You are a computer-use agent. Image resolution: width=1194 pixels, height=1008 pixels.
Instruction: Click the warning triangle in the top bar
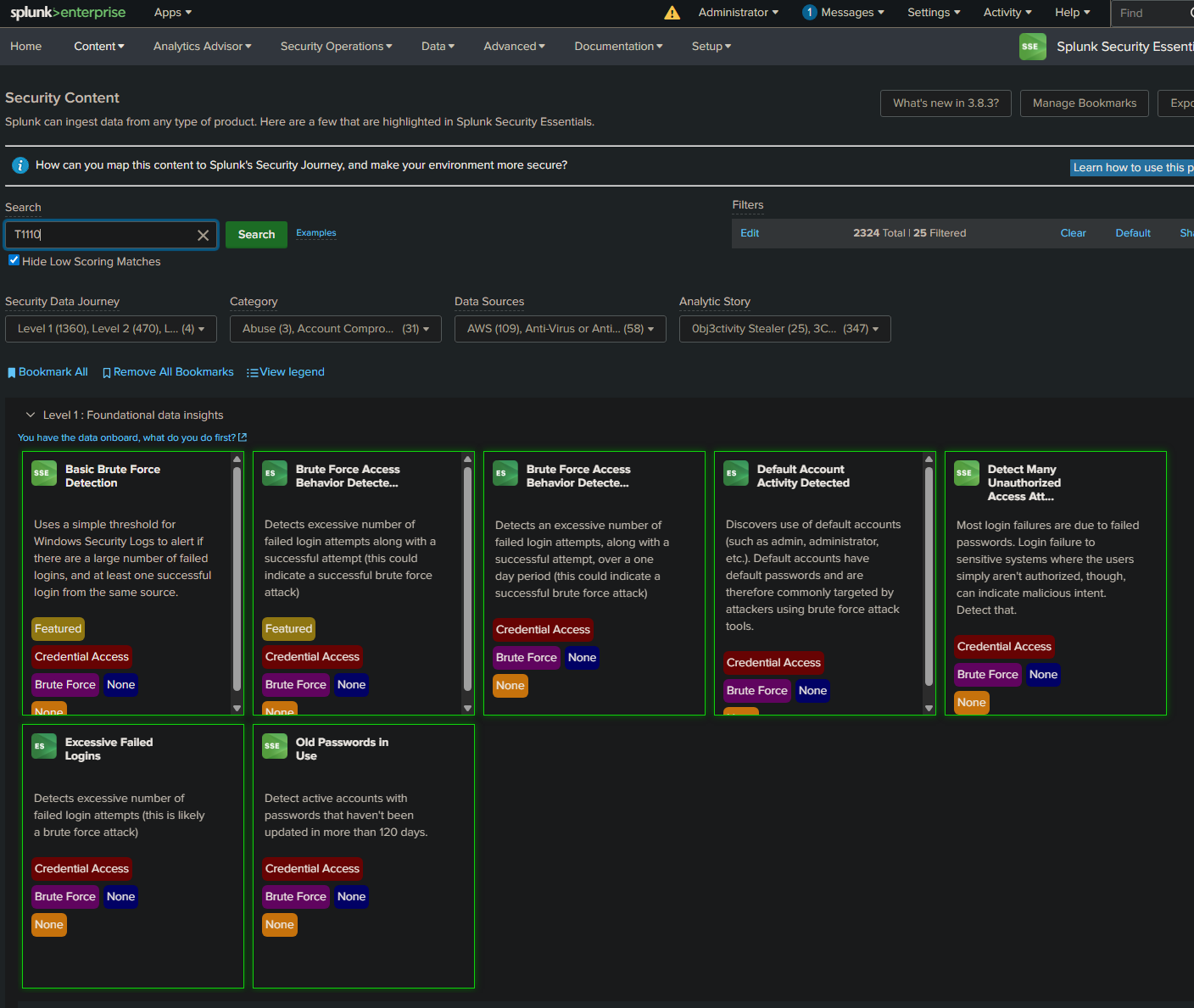(x=672, y=13)
